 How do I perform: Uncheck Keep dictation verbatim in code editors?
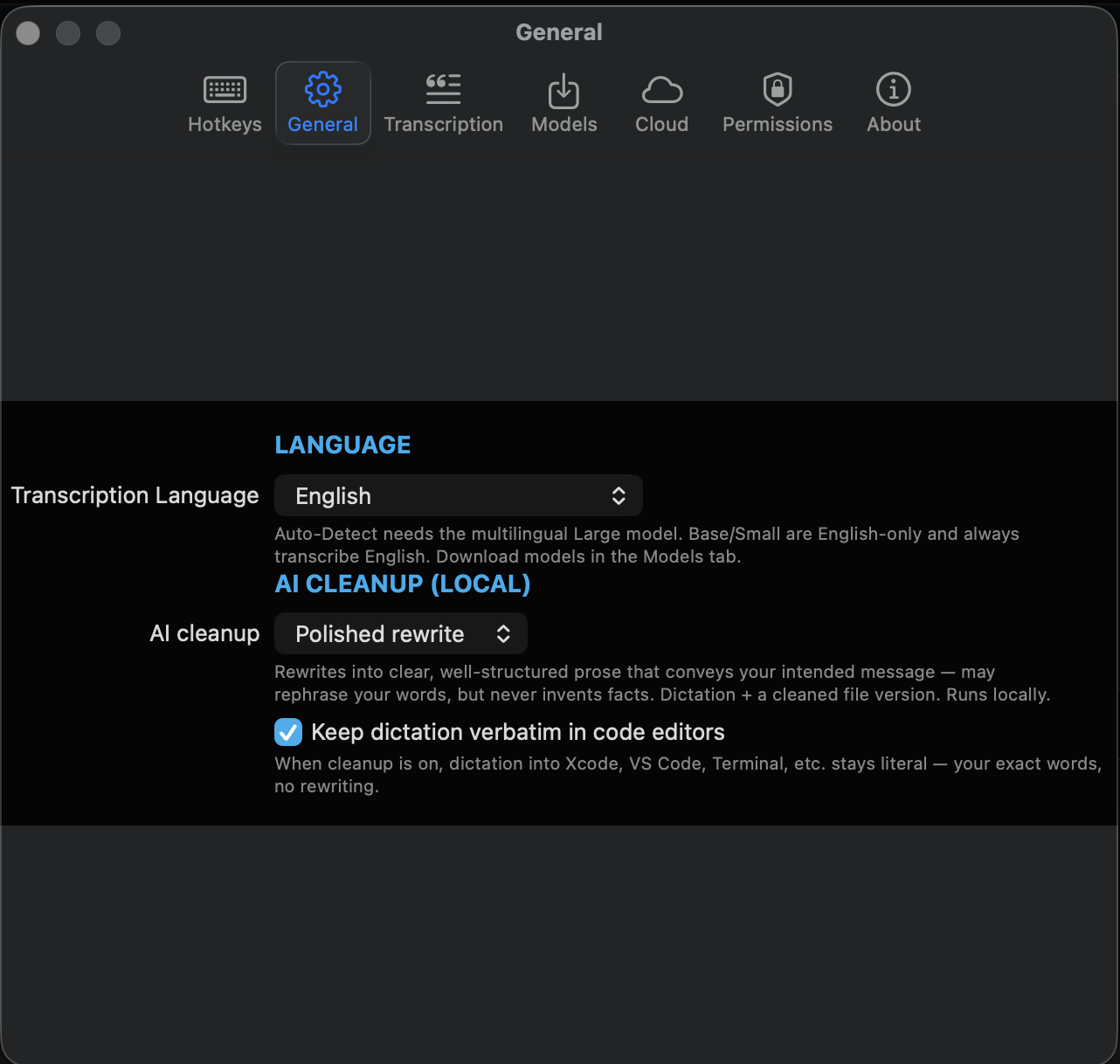pos(288,732)
